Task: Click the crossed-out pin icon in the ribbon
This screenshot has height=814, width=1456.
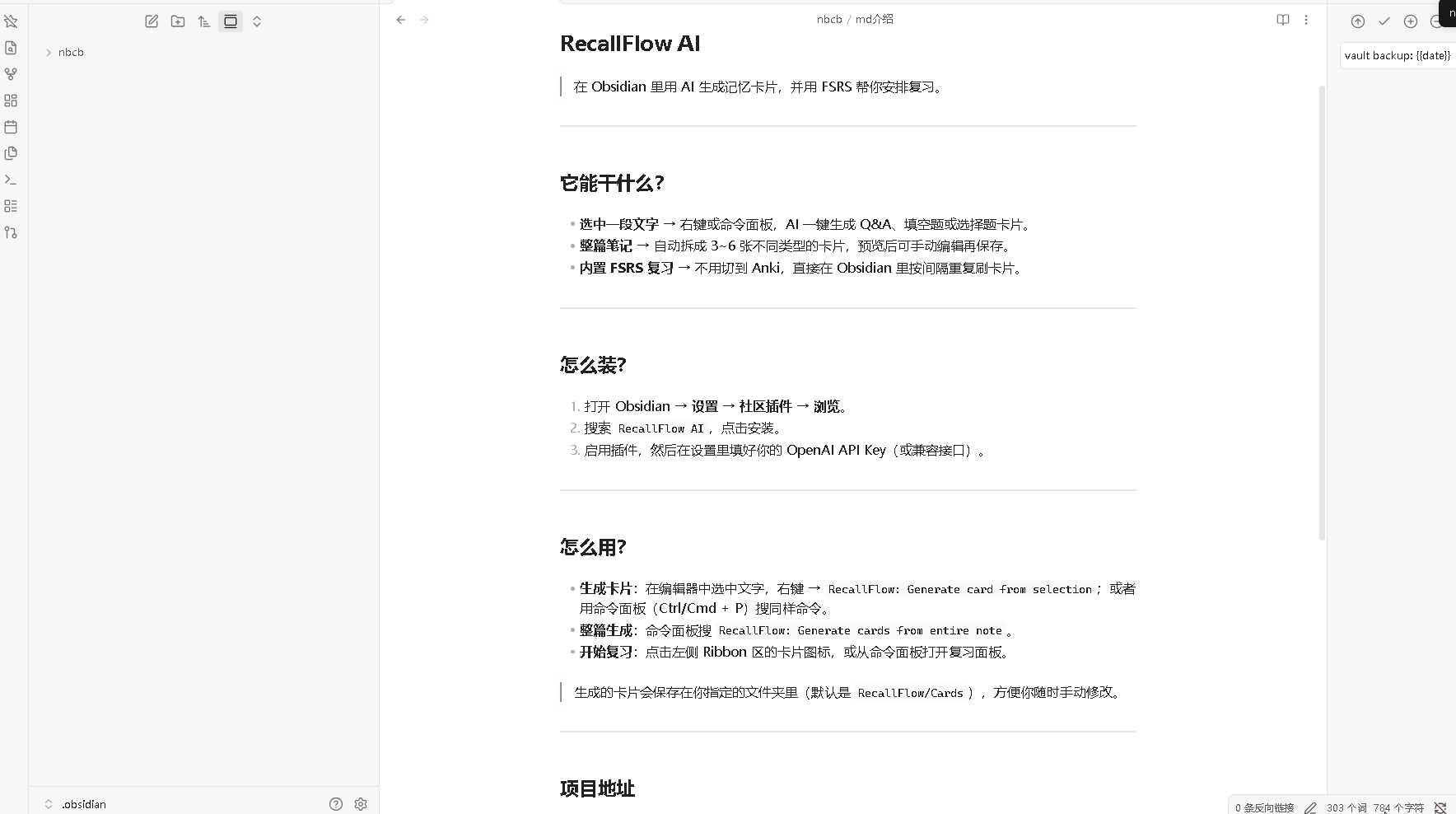Action: coord(11,21)
